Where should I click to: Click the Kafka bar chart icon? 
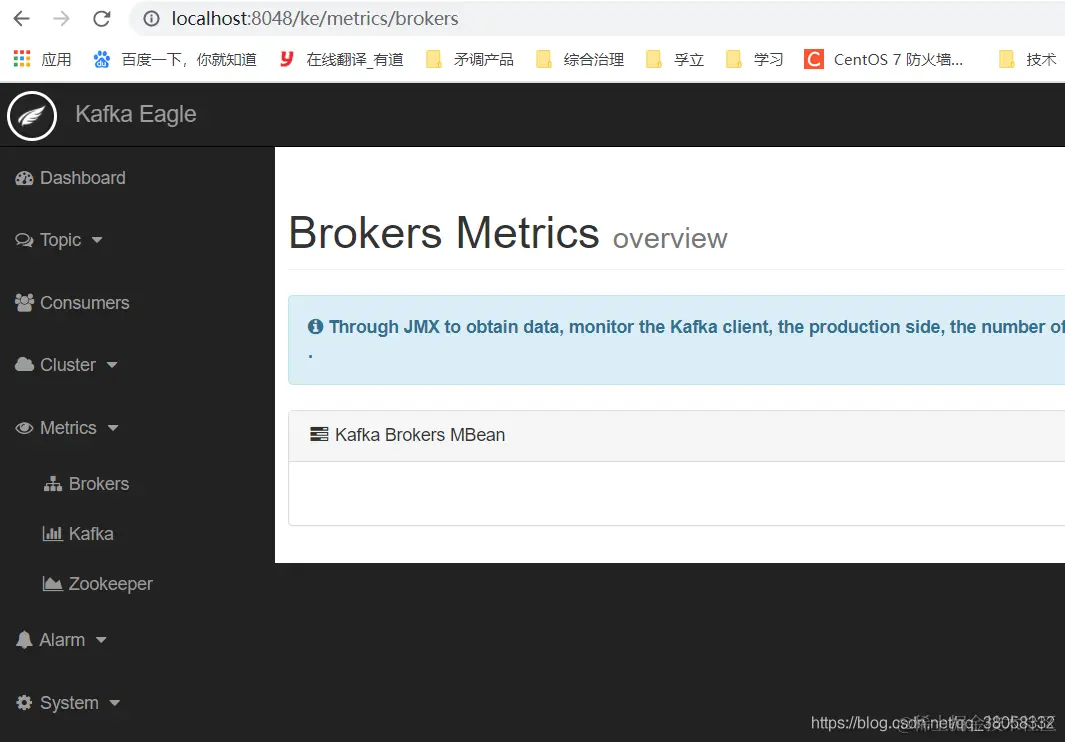(52, 533)
